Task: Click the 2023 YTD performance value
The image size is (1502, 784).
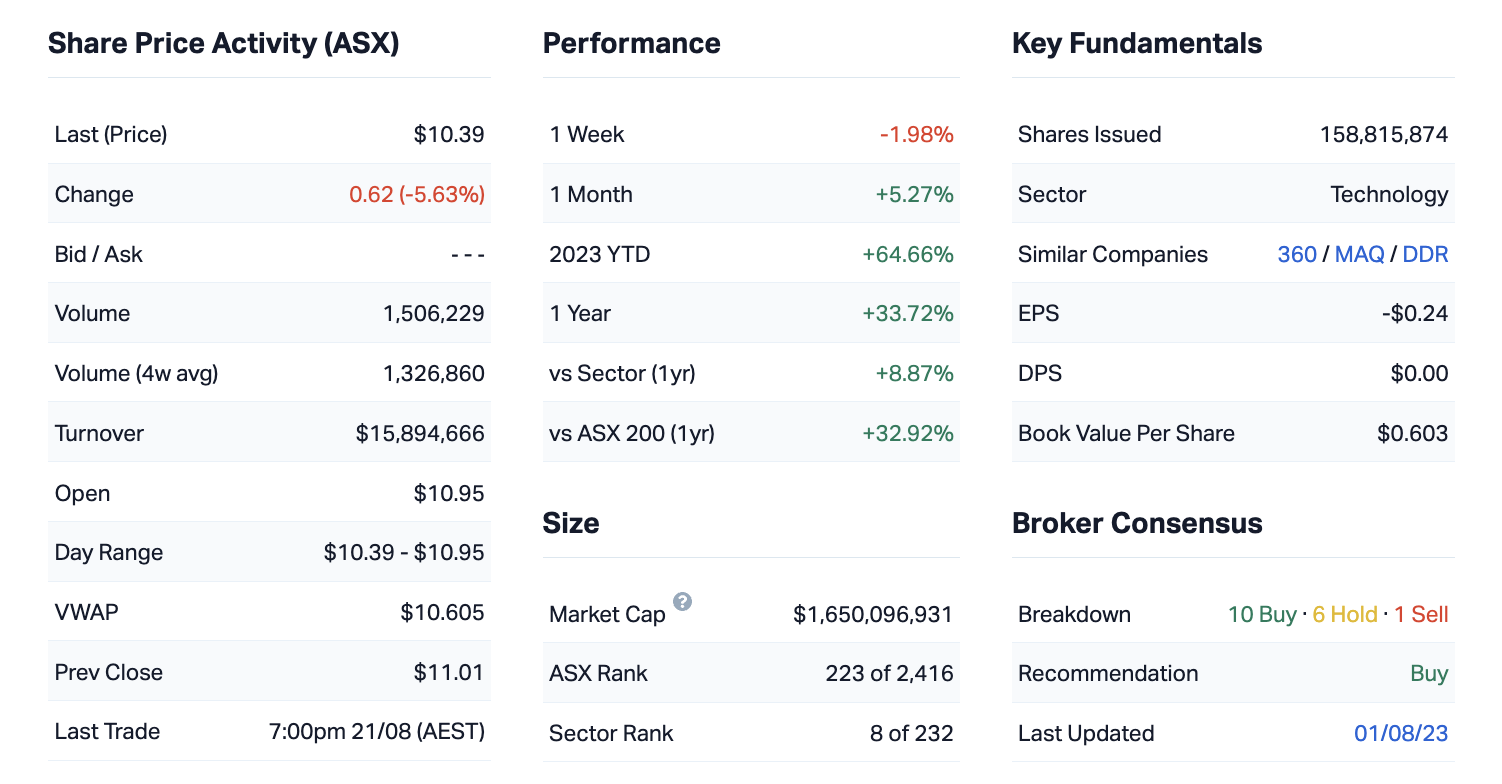Action: [907, 254]
